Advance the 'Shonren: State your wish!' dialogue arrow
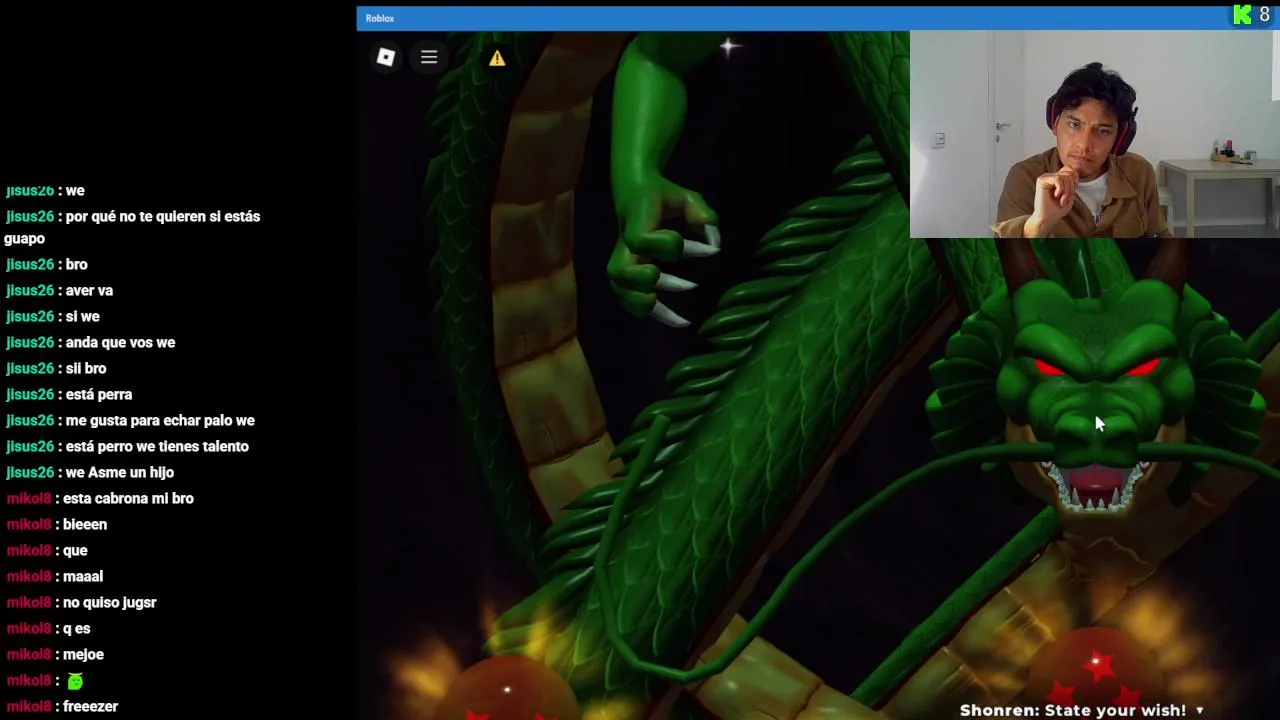 [x=1200, y=711]
